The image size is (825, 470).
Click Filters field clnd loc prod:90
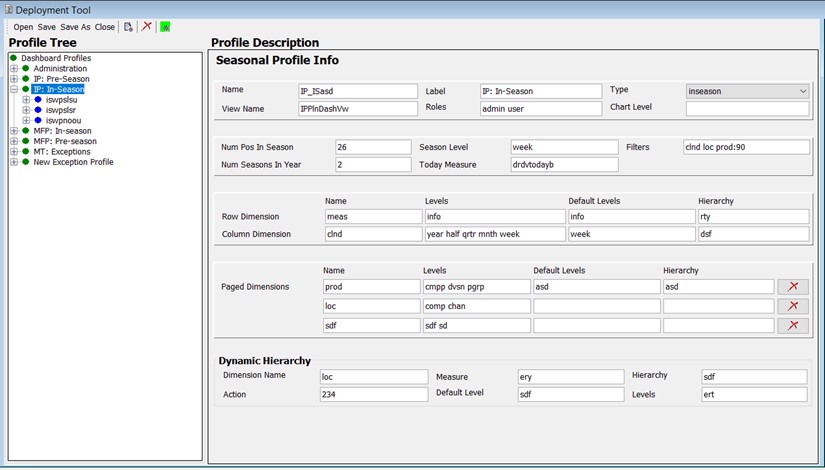pyautogui.click(x=746, y=147)
